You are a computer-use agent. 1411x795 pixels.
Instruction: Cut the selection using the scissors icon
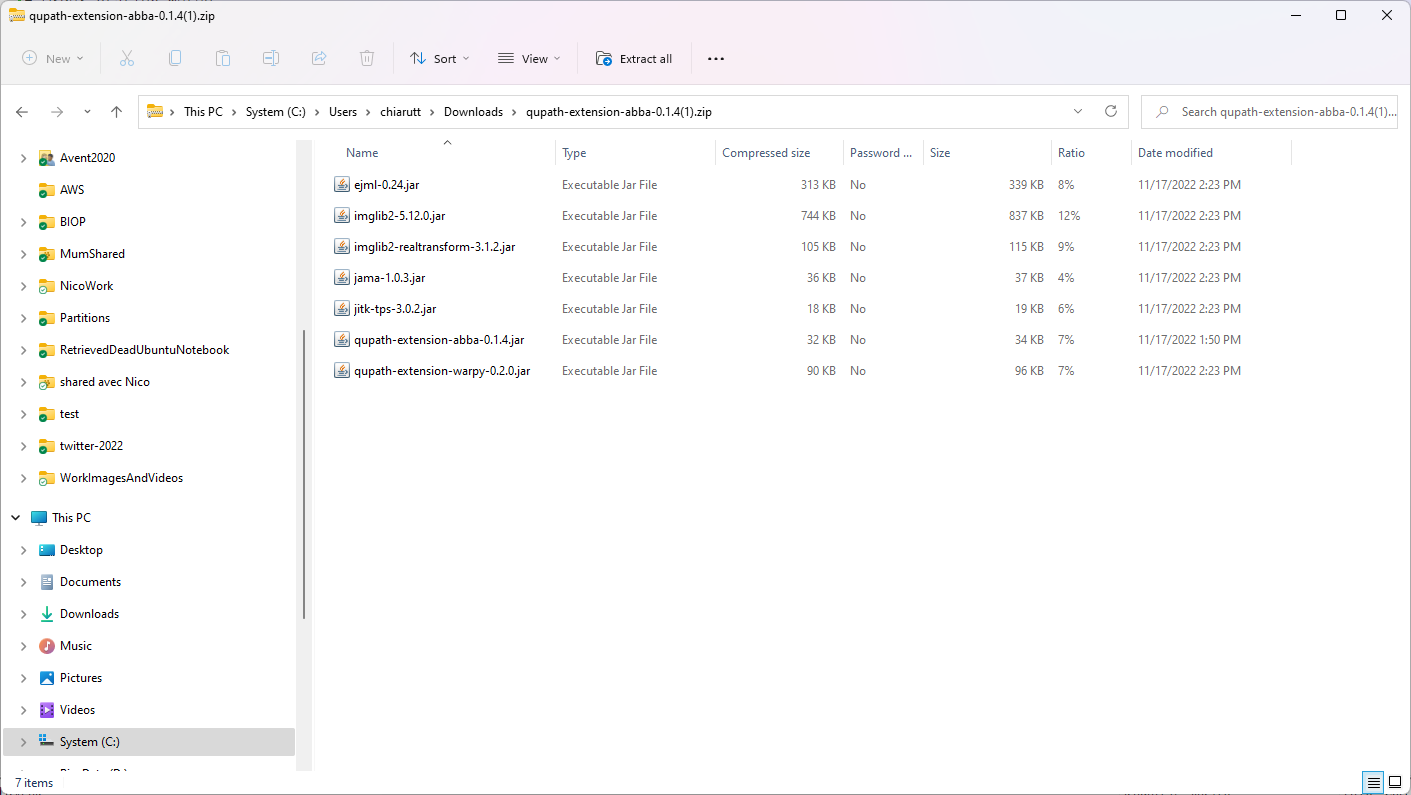[x=126, y=58]
